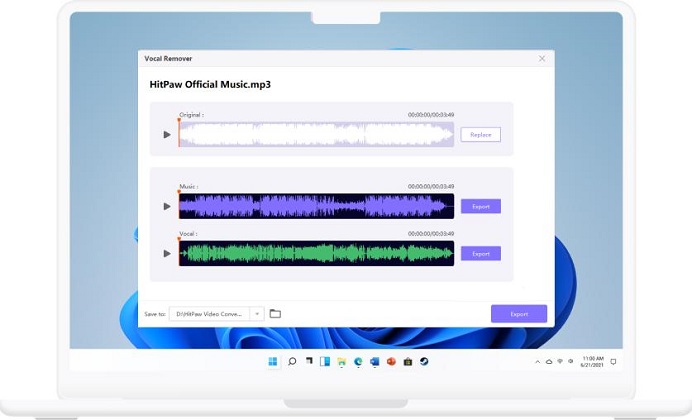Open the notification center icon
This screenshot has height=420, width=692.
613,362
